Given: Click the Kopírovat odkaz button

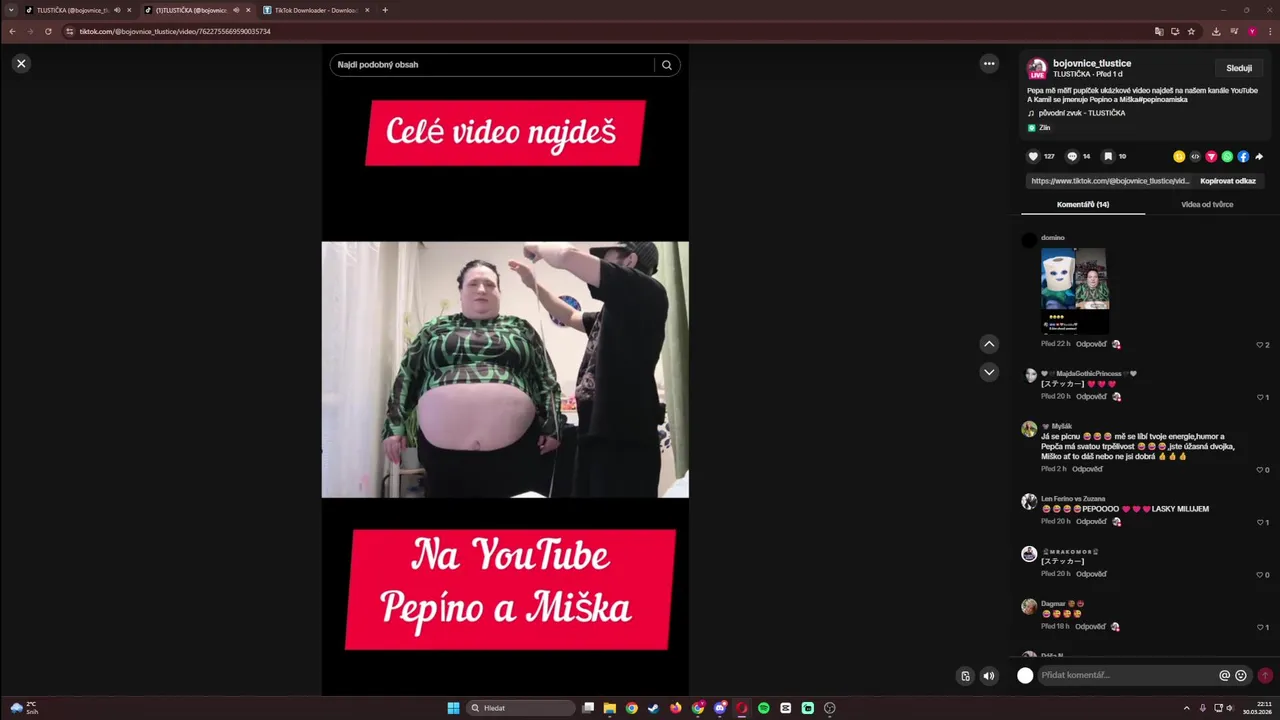Looking at the screenshot, I should [x=1228, y=181].
